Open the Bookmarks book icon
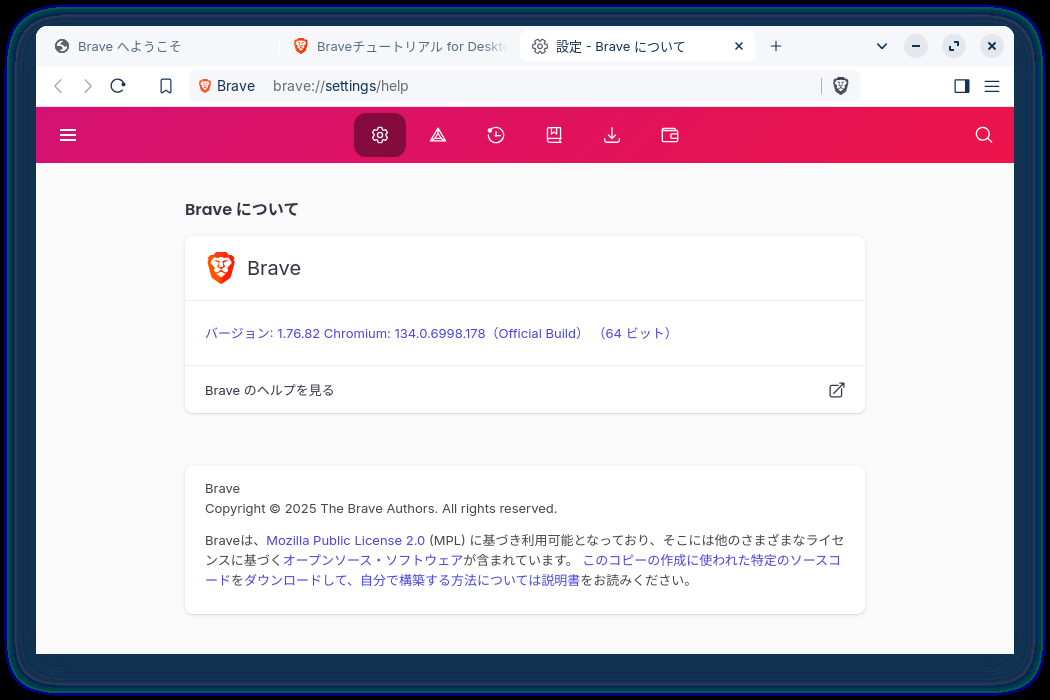1050x700 pixels. tap(554, 135)
